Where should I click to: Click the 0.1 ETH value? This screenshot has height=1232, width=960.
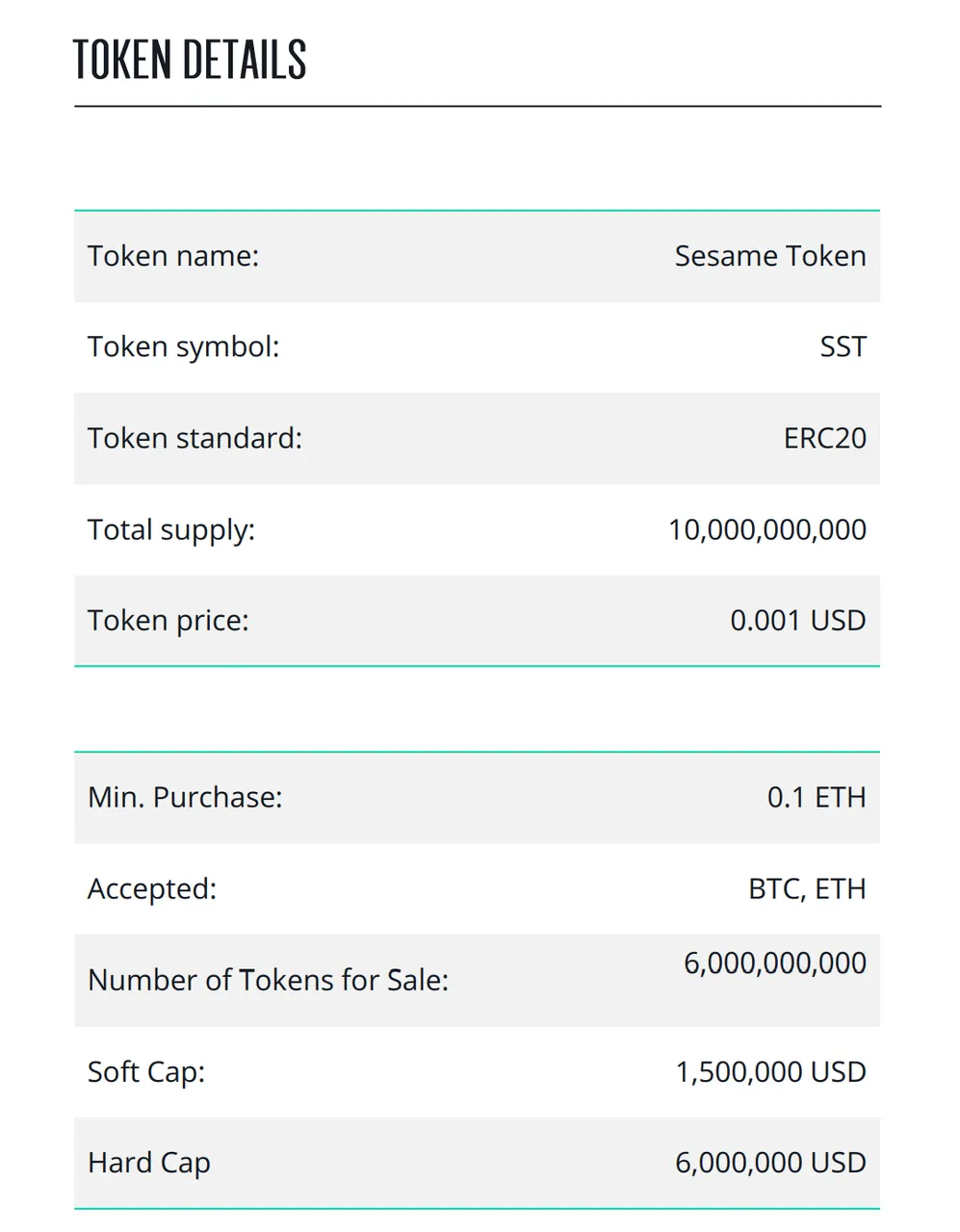pyautogui.click(x=817, y=797)
